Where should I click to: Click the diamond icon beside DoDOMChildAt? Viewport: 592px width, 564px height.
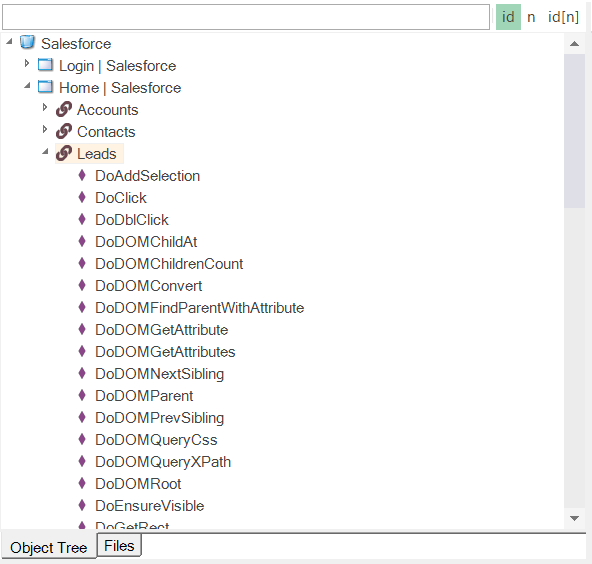82,241
